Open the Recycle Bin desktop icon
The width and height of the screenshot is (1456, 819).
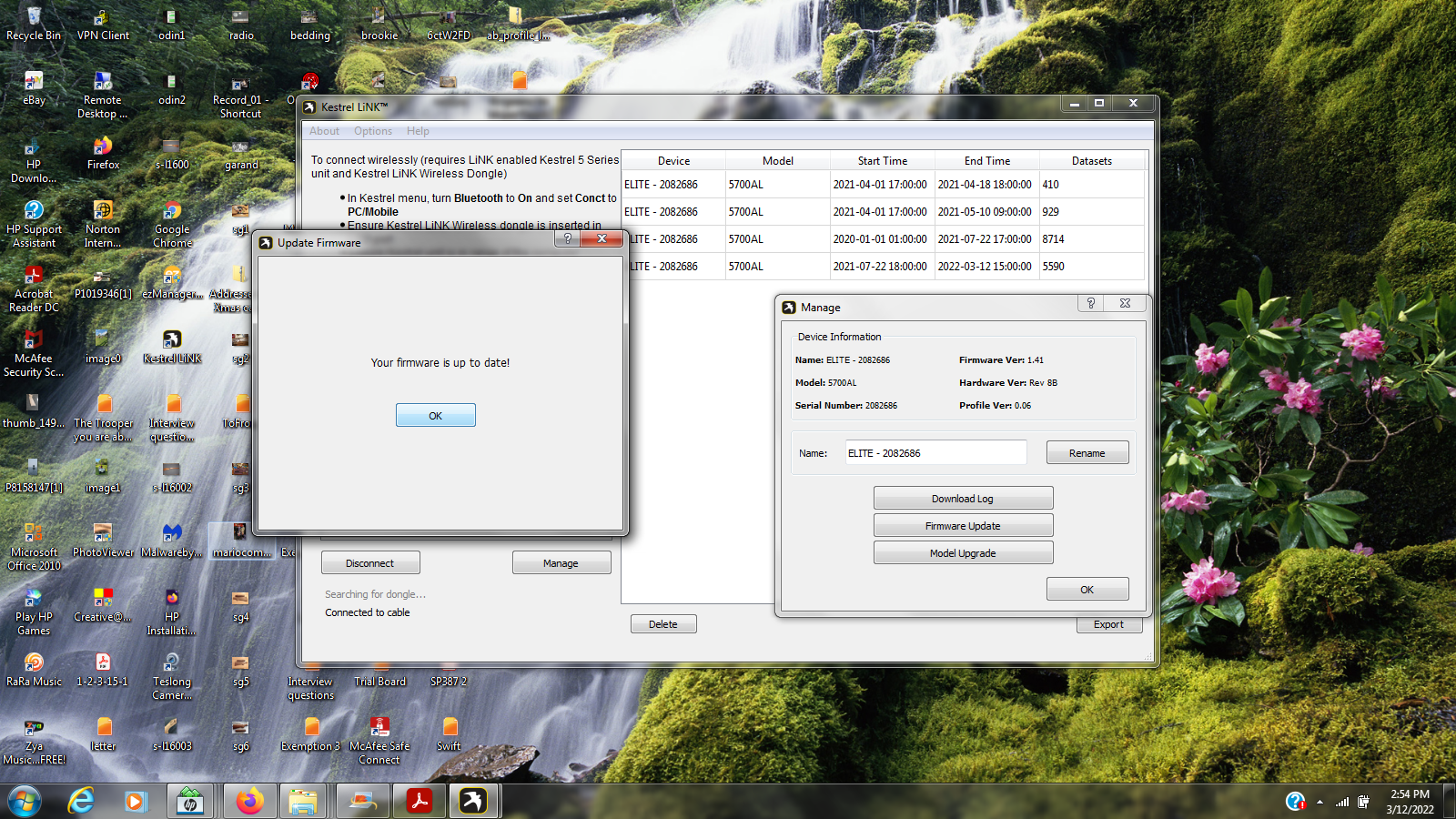tap(34, 24)
